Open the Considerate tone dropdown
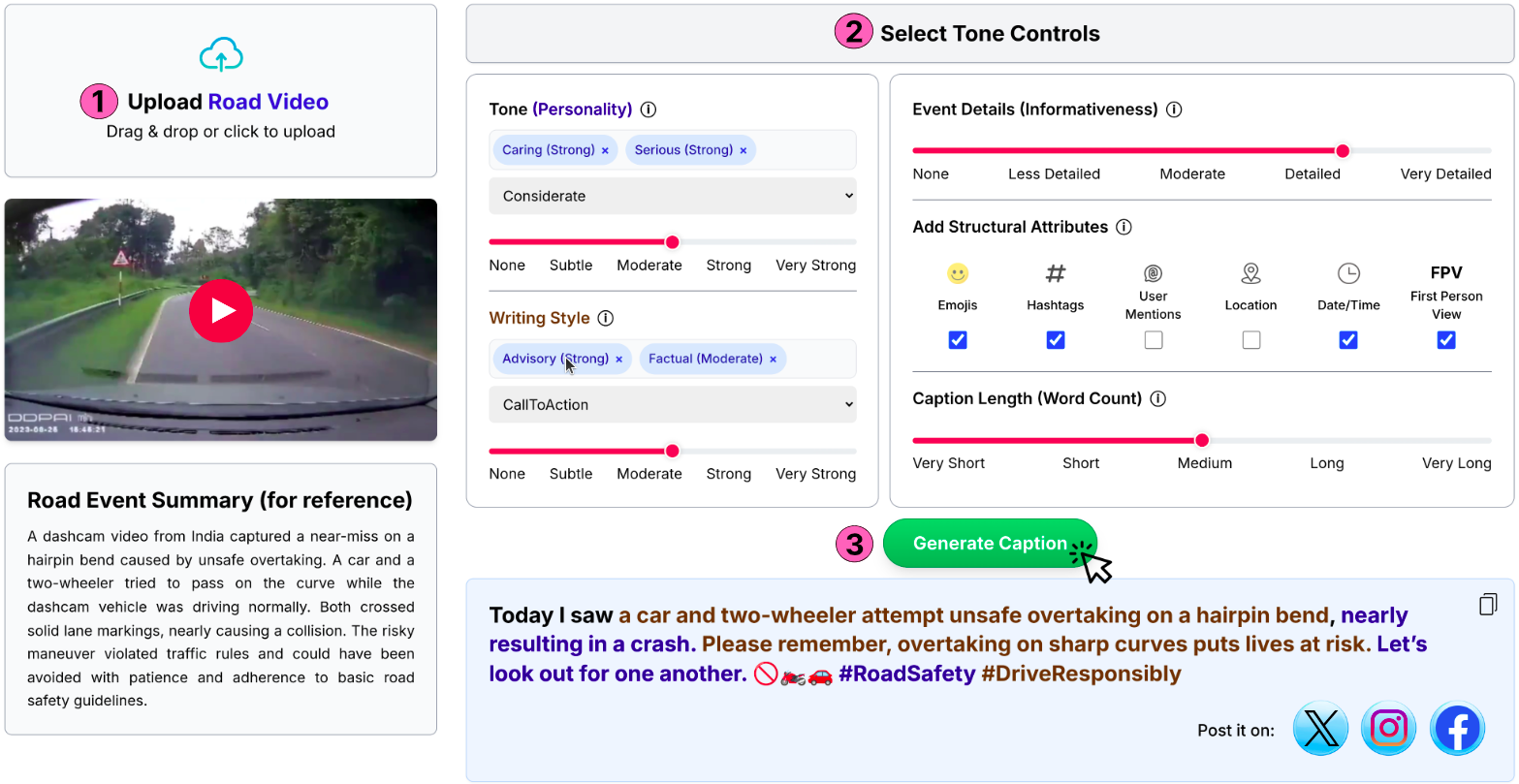 point(673,196)
